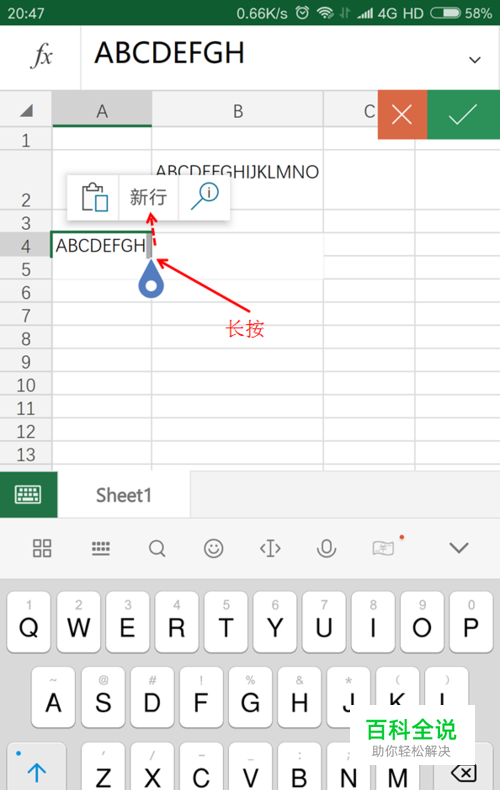500x790 pixels.
Task: Tap the F key
Action: tap(201, 697)
